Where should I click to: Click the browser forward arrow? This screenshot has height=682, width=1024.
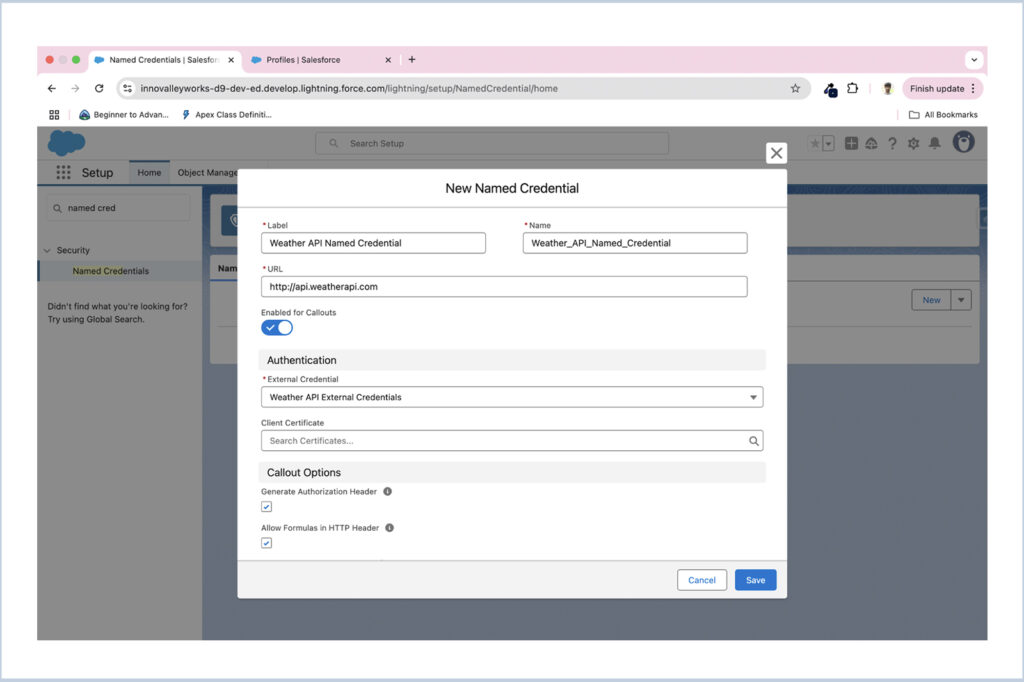(75, 88)
